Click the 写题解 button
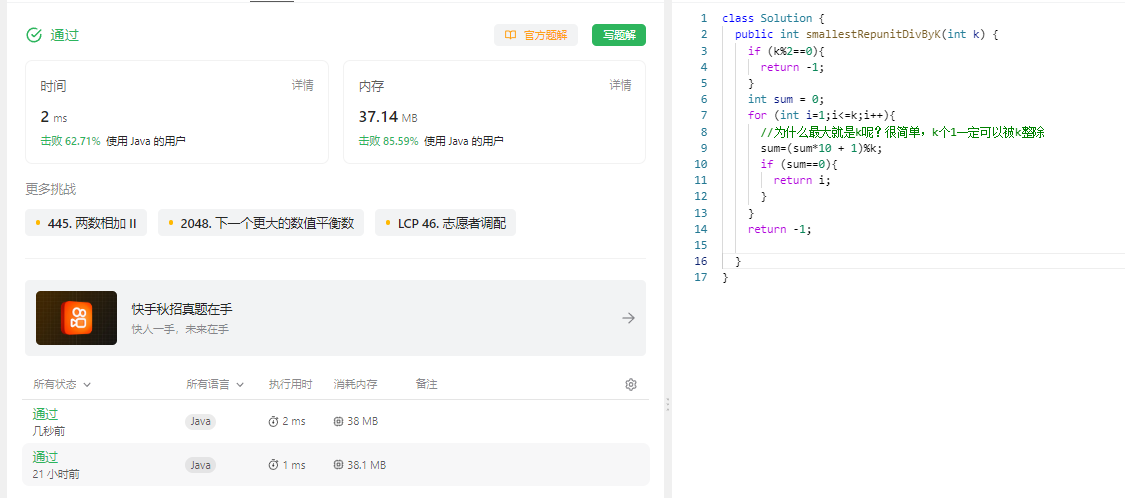Screen dimensions: 1125x498 [x=618, y=35]
